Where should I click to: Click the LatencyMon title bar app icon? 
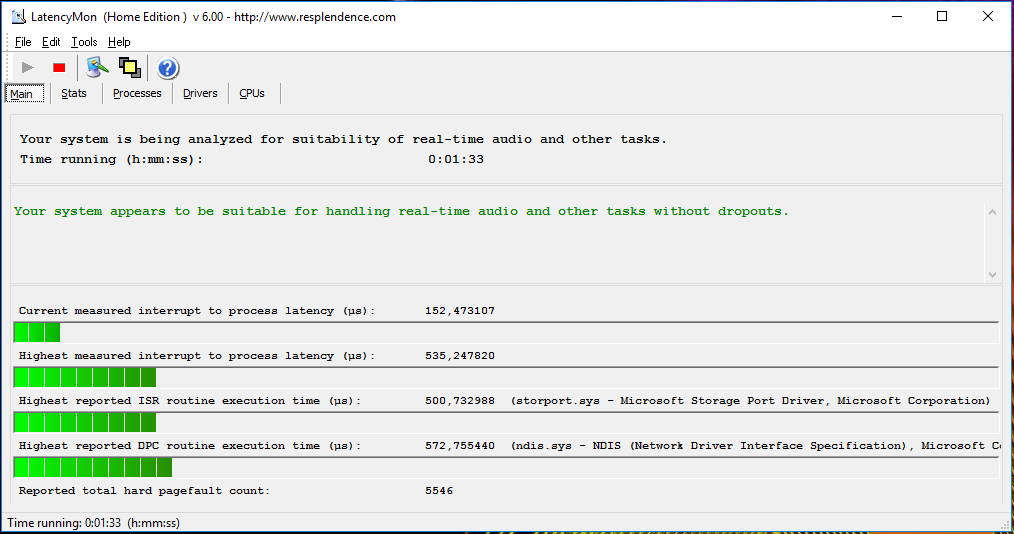click(19, 17)
